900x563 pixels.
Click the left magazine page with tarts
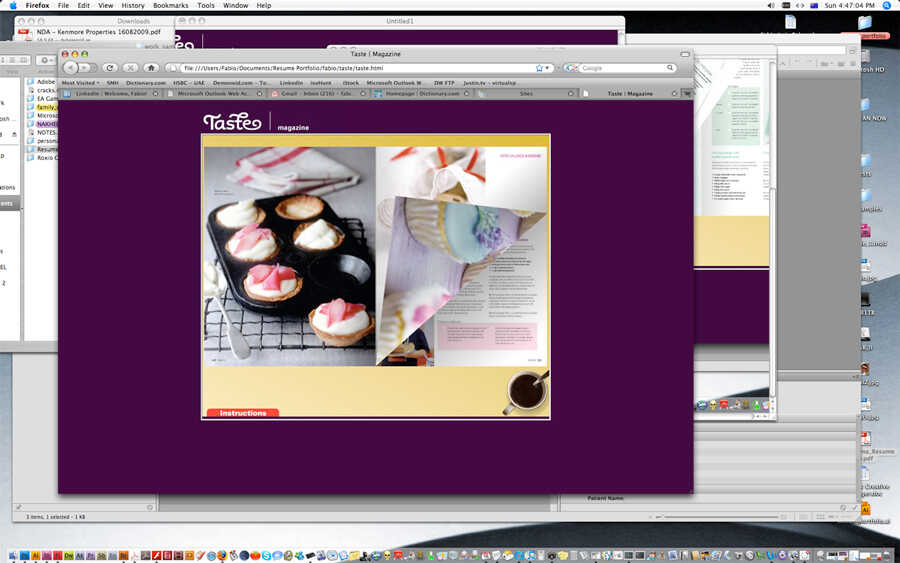coord(290,256)
